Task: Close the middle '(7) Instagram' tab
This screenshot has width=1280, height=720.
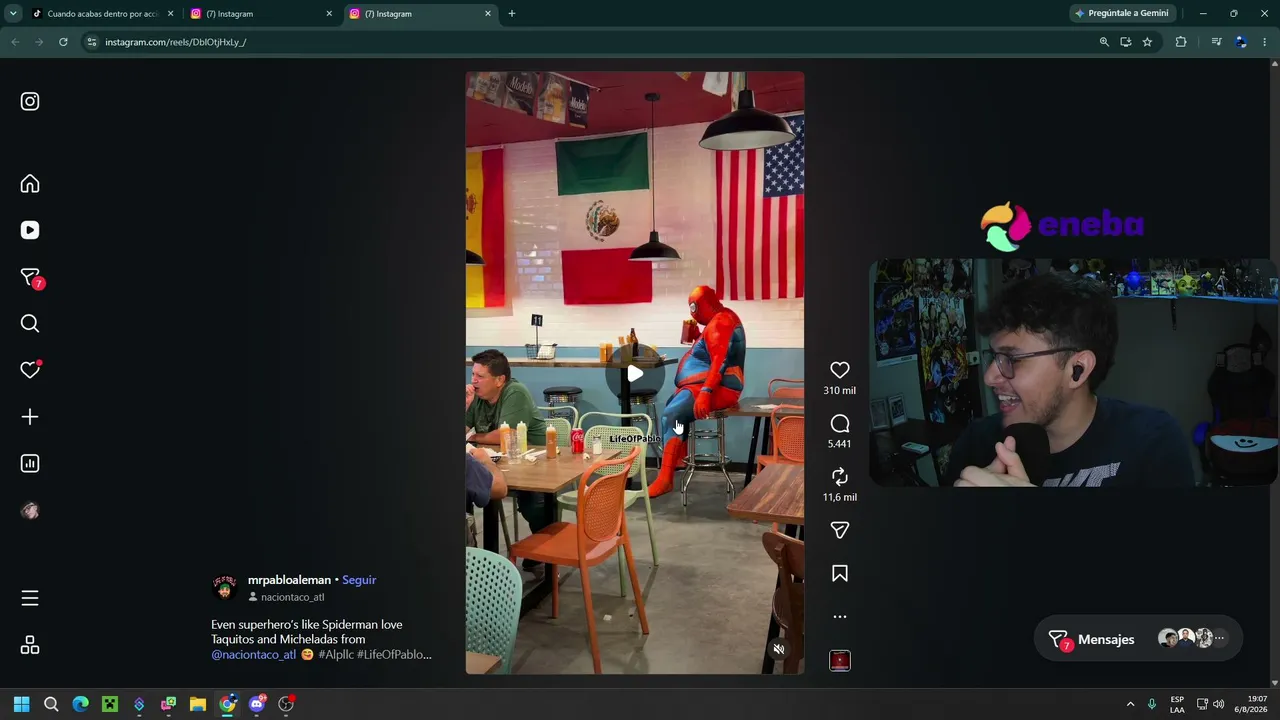Action: pos(329,14)
